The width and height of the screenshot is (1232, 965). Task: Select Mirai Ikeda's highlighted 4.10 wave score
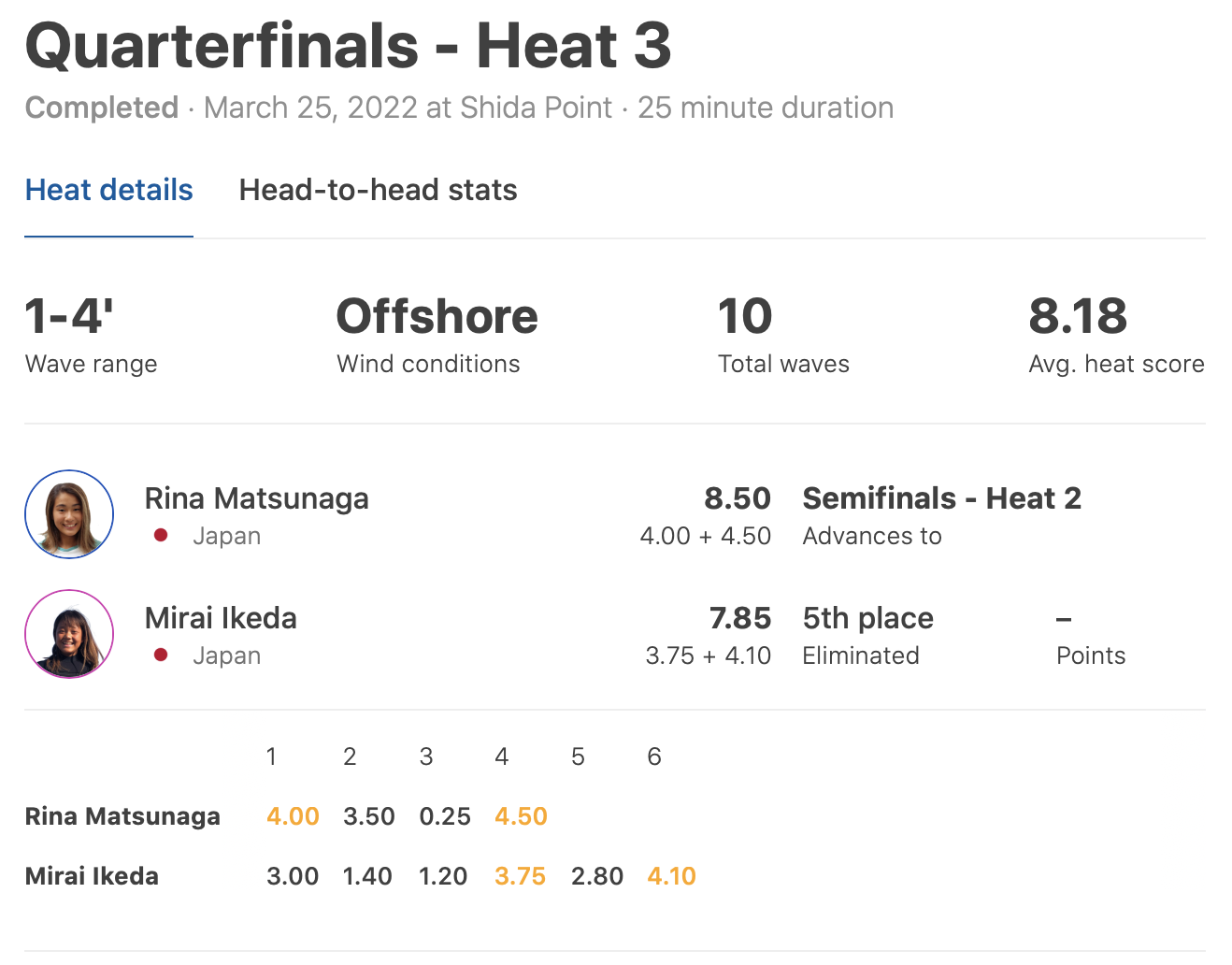click(x=671, y=876)
